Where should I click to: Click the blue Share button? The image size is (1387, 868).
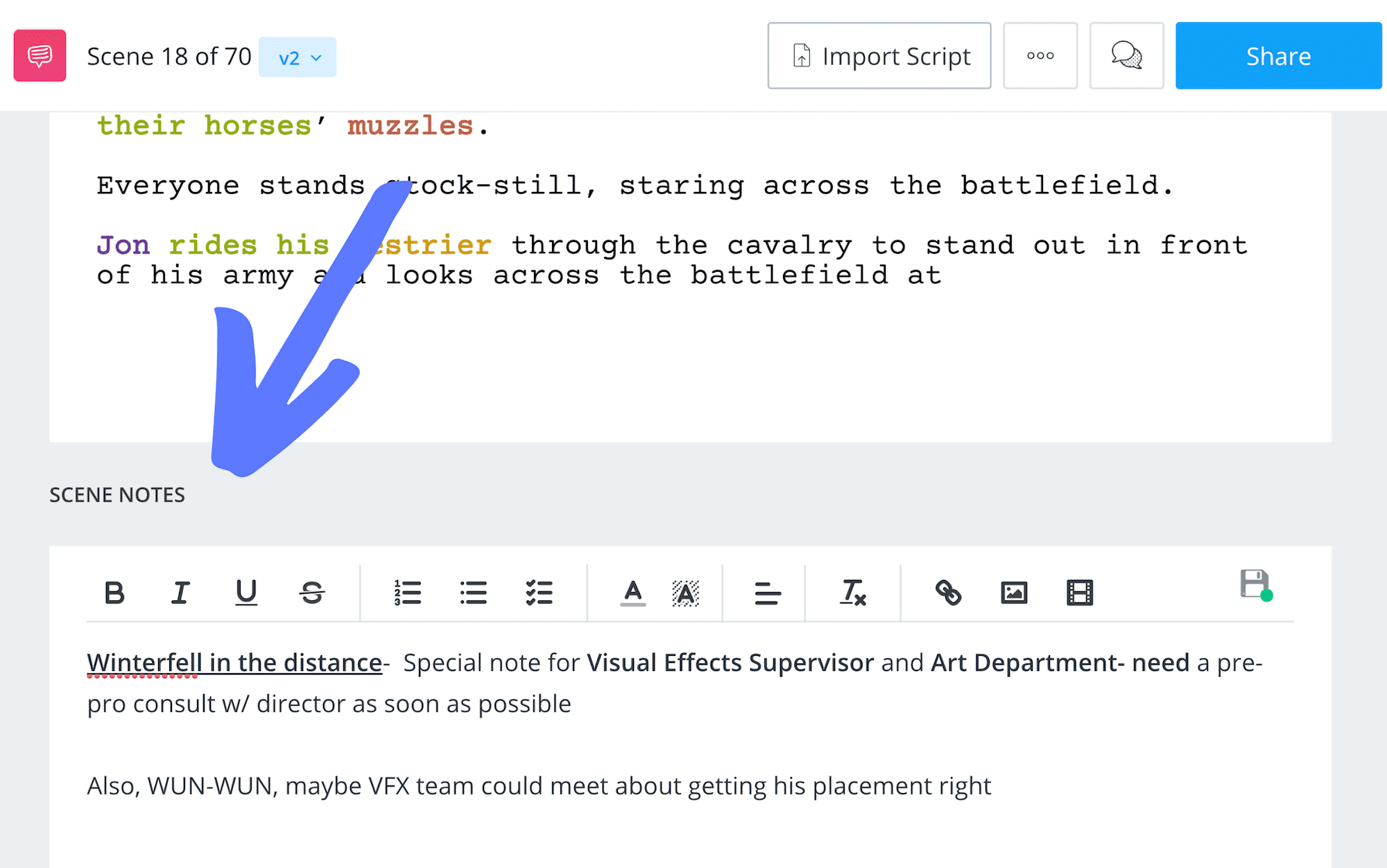1278,55
